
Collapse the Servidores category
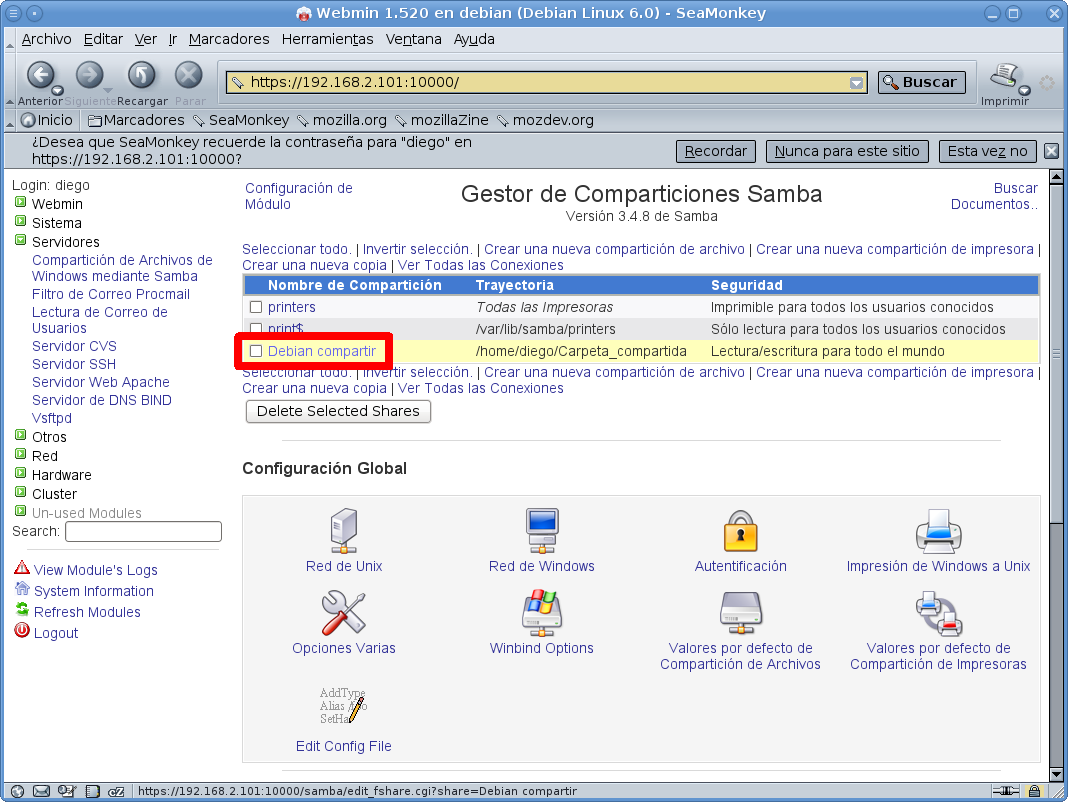pos(20,241)
